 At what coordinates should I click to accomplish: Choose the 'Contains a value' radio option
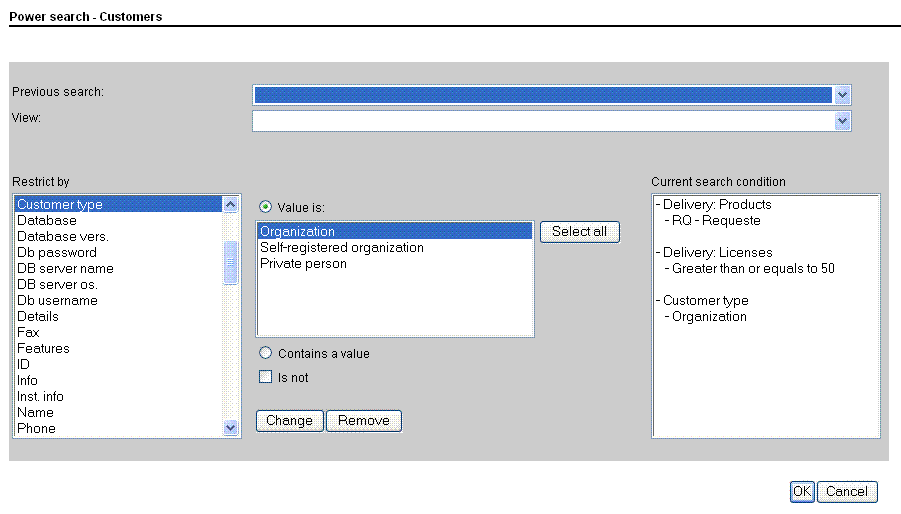click(266, 353)
